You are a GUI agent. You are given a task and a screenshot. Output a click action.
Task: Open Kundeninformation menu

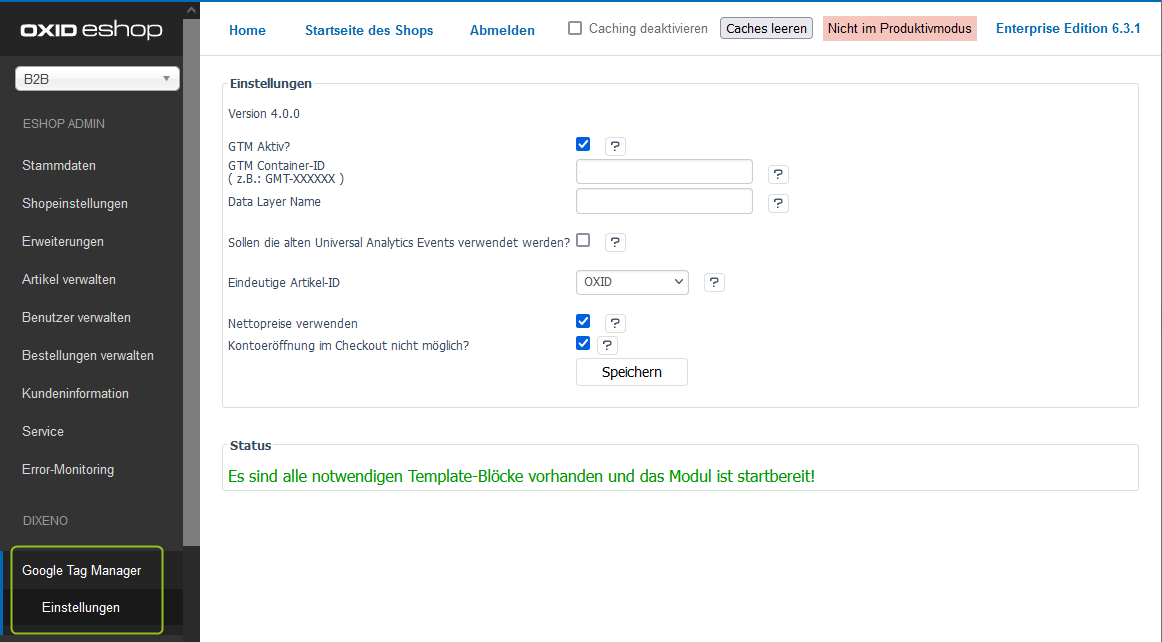pos(75,393)
